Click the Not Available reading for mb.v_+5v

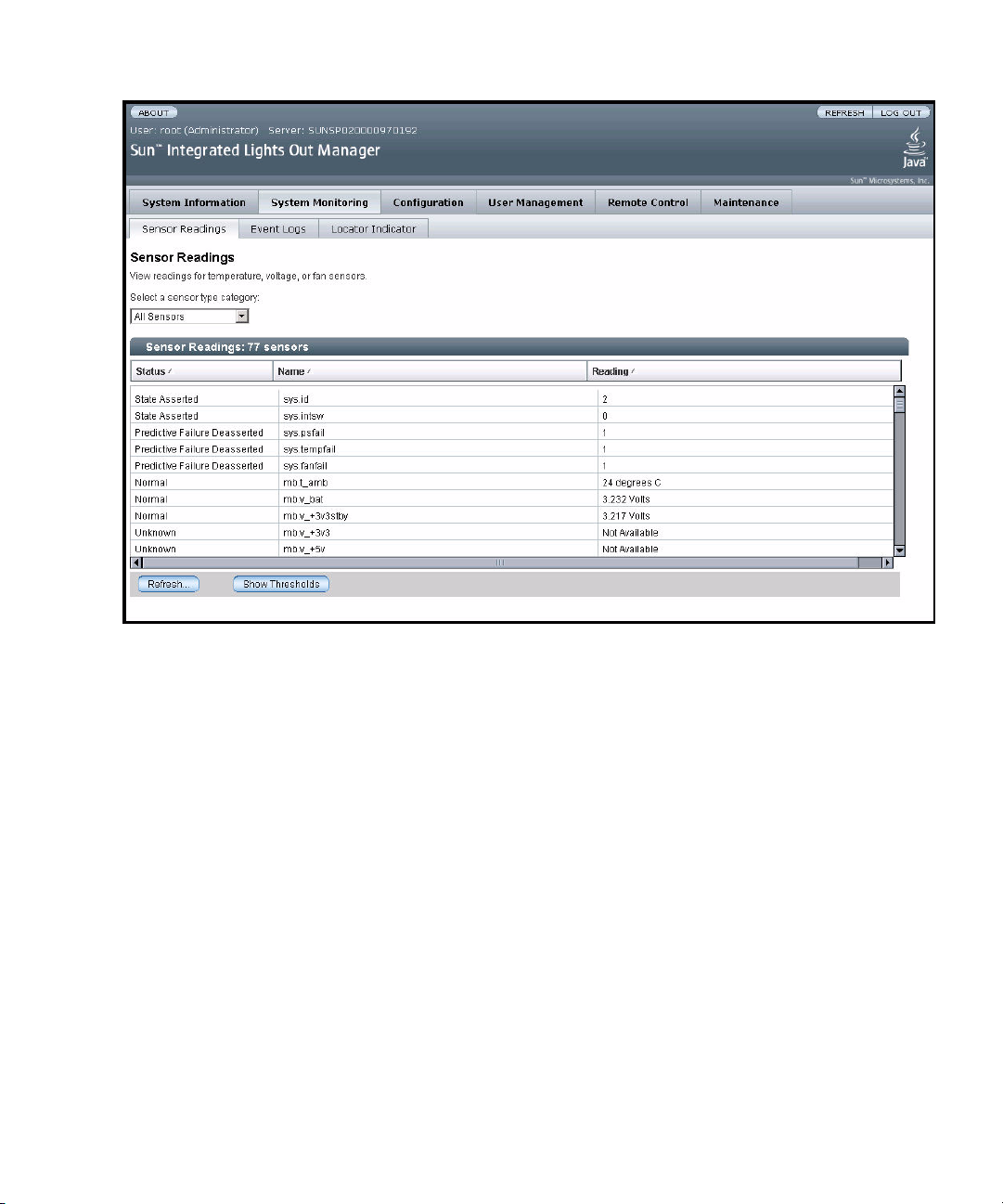(630, 550)
